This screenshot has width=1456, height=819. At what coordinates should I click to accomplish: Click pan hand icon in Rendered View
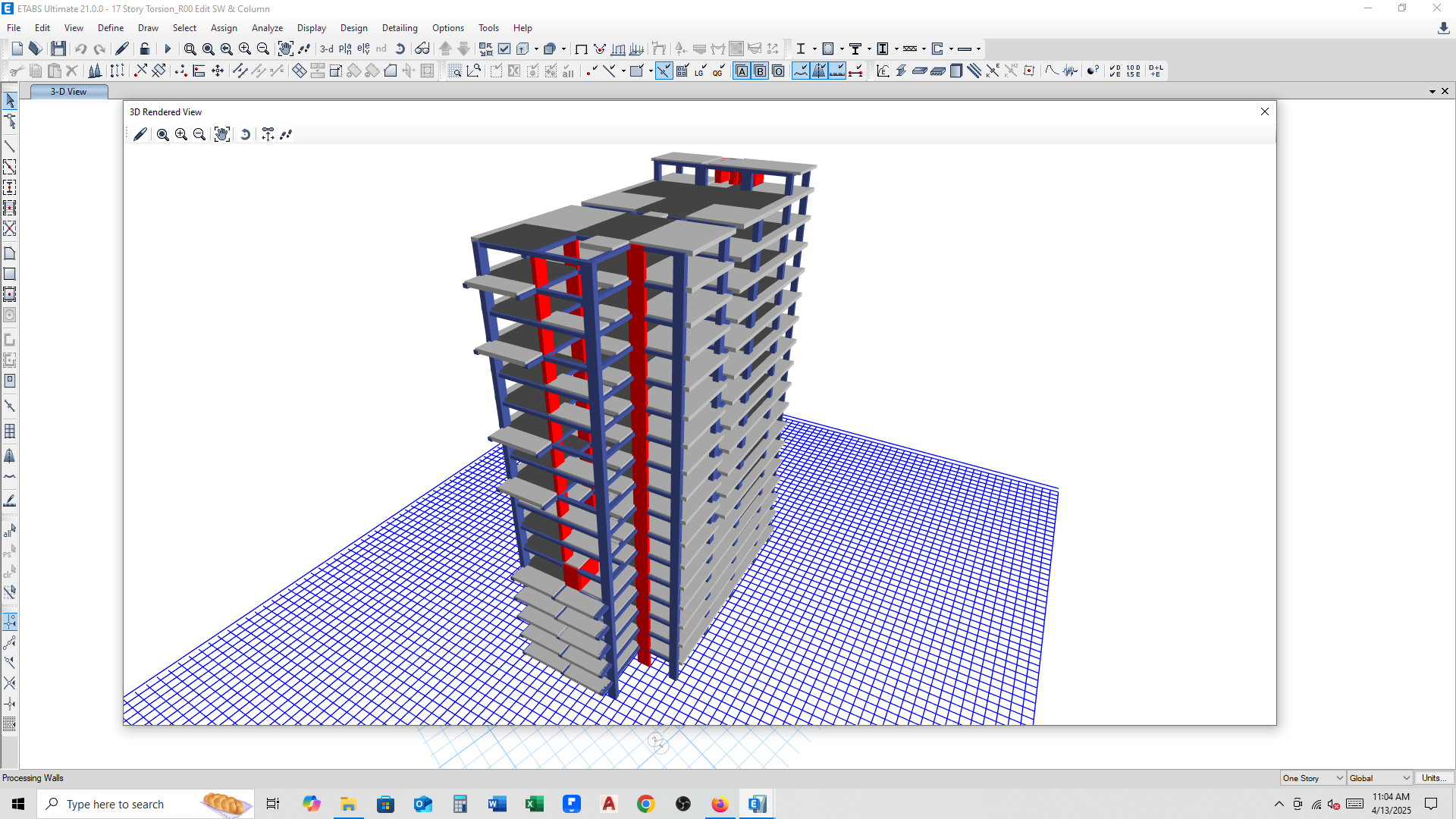(x=221, y=134)
